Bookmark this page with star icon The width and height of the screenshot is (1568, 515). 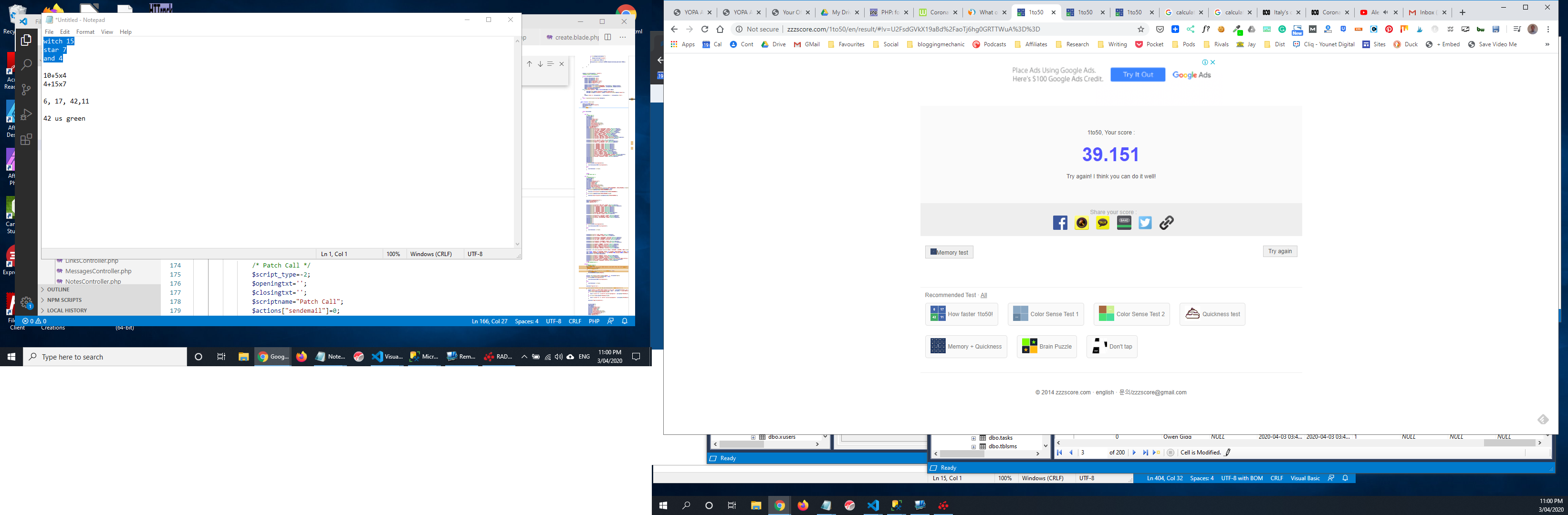click(1141, 29)
